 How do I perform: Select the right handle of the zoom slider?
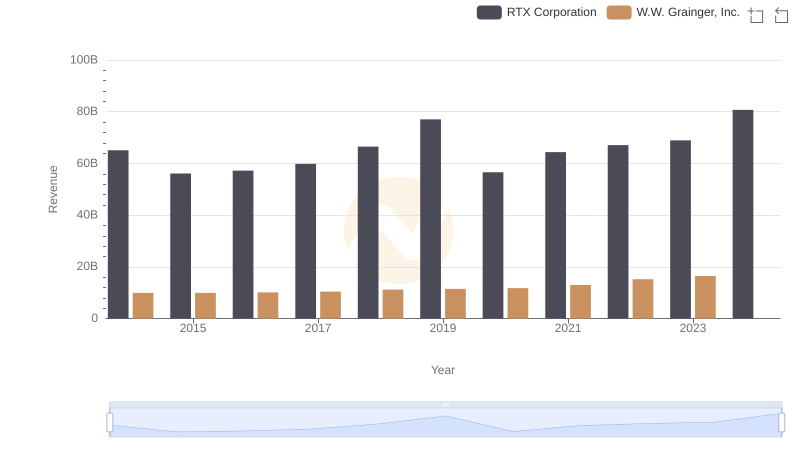(782, 423)
